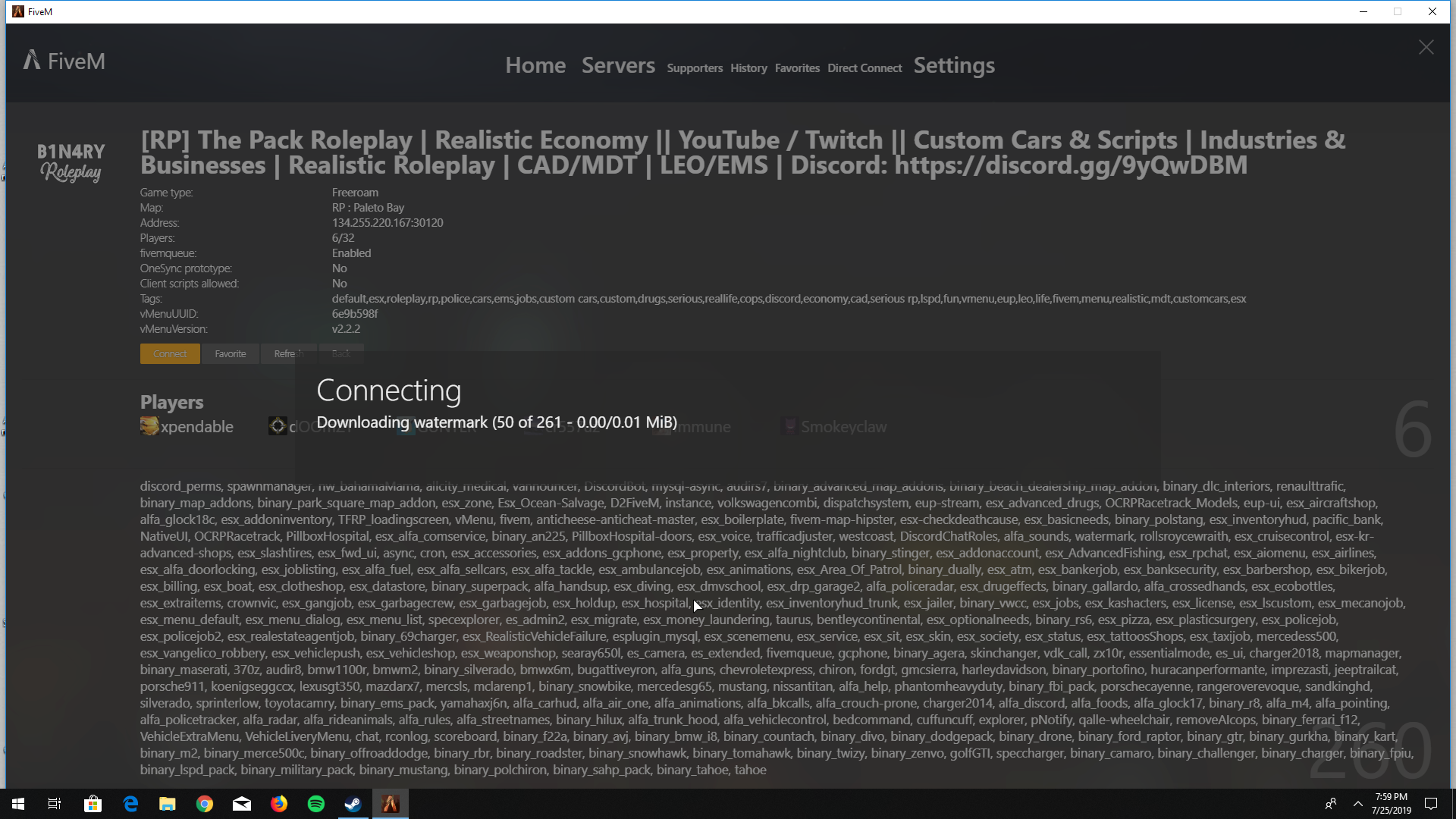Launch Microsoft Edge from taskbar
Viewport: 1456px width, 819px height.
(130, 804)
